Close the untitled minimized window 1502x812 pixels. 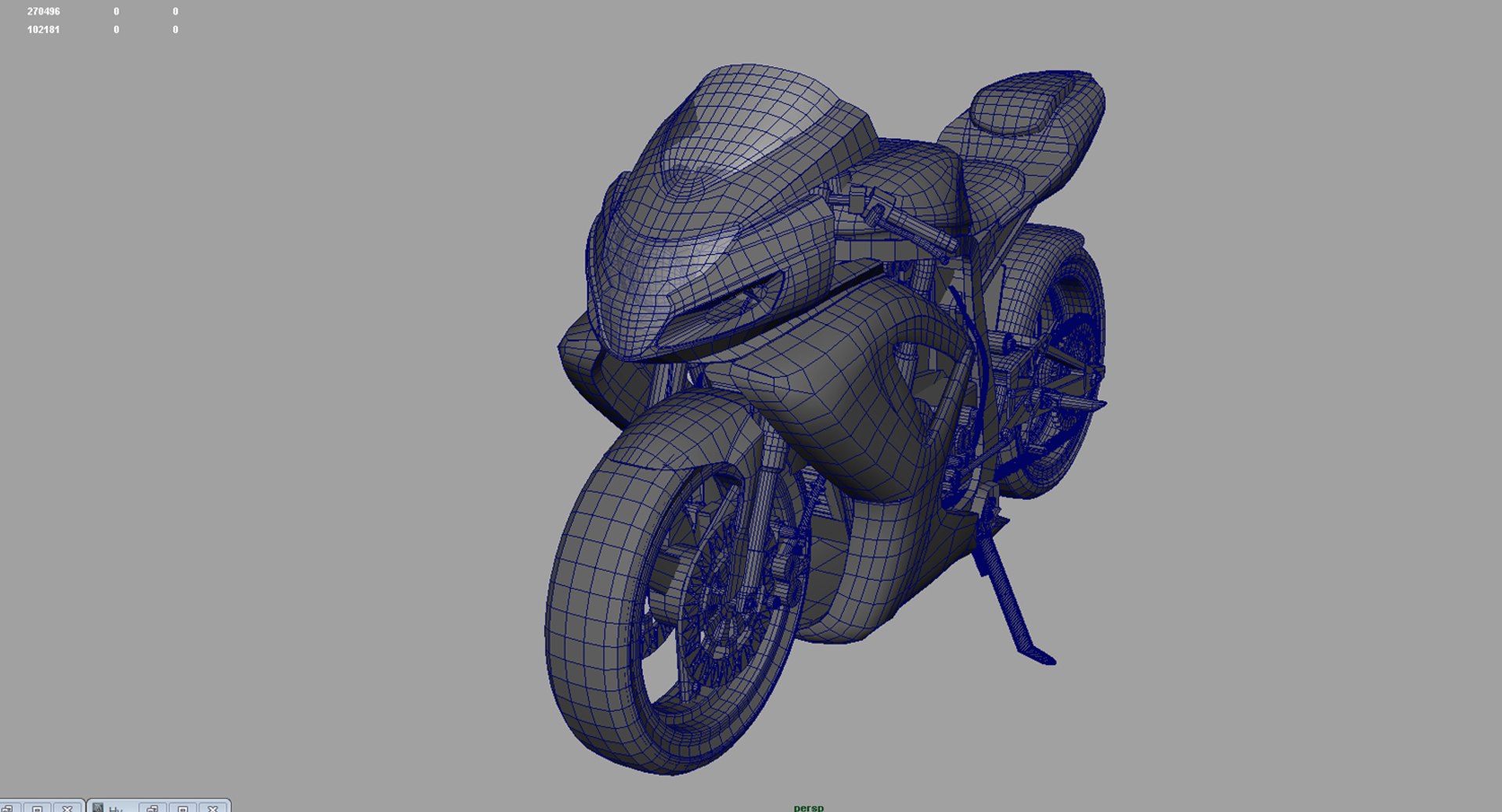(x=67, y=808)
